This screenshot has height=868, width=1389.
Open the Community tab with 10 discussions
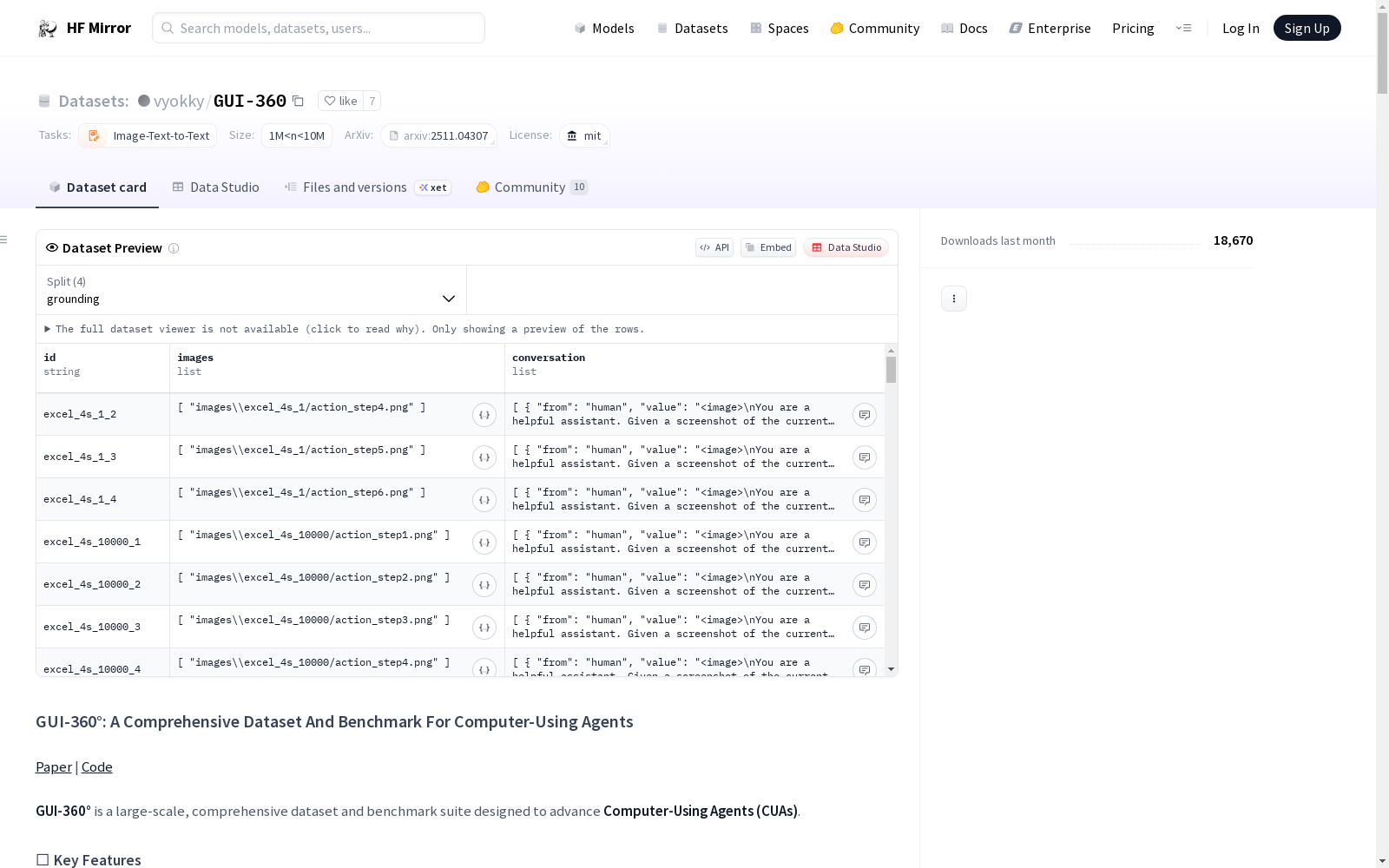tap(532, 187)
